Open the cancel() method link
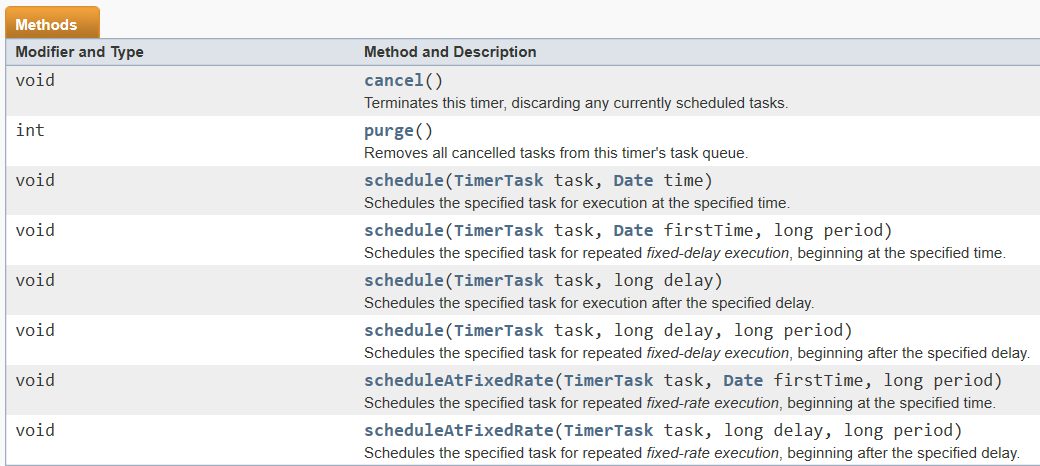 pos(394,81)
